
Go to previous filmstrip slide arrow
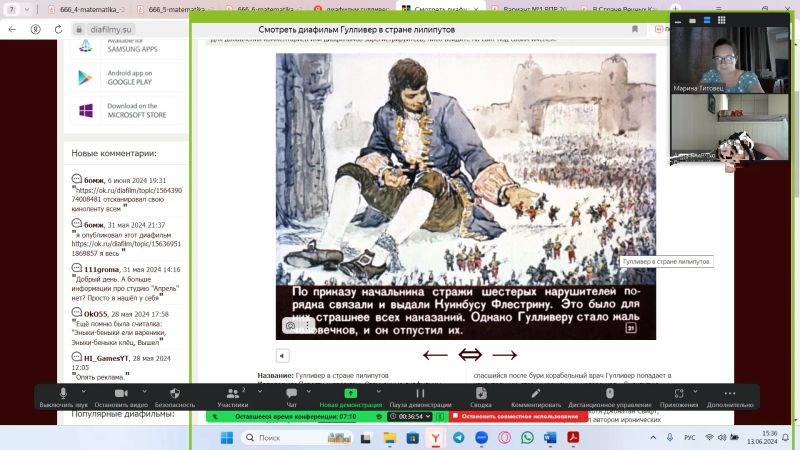[x=435, y=355]
